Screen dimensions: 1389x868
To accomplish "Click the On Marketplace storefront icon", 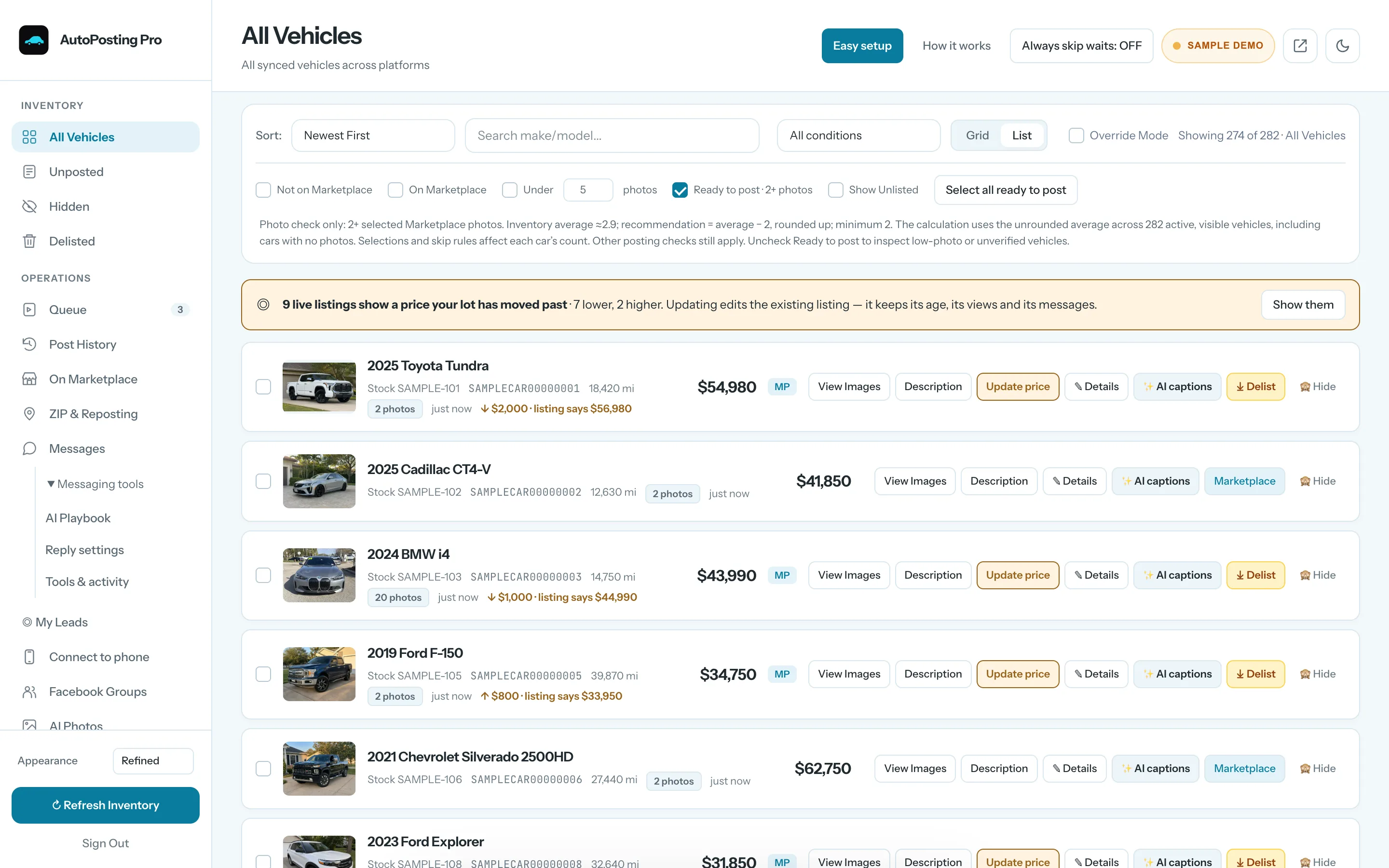I will [29, 379].
